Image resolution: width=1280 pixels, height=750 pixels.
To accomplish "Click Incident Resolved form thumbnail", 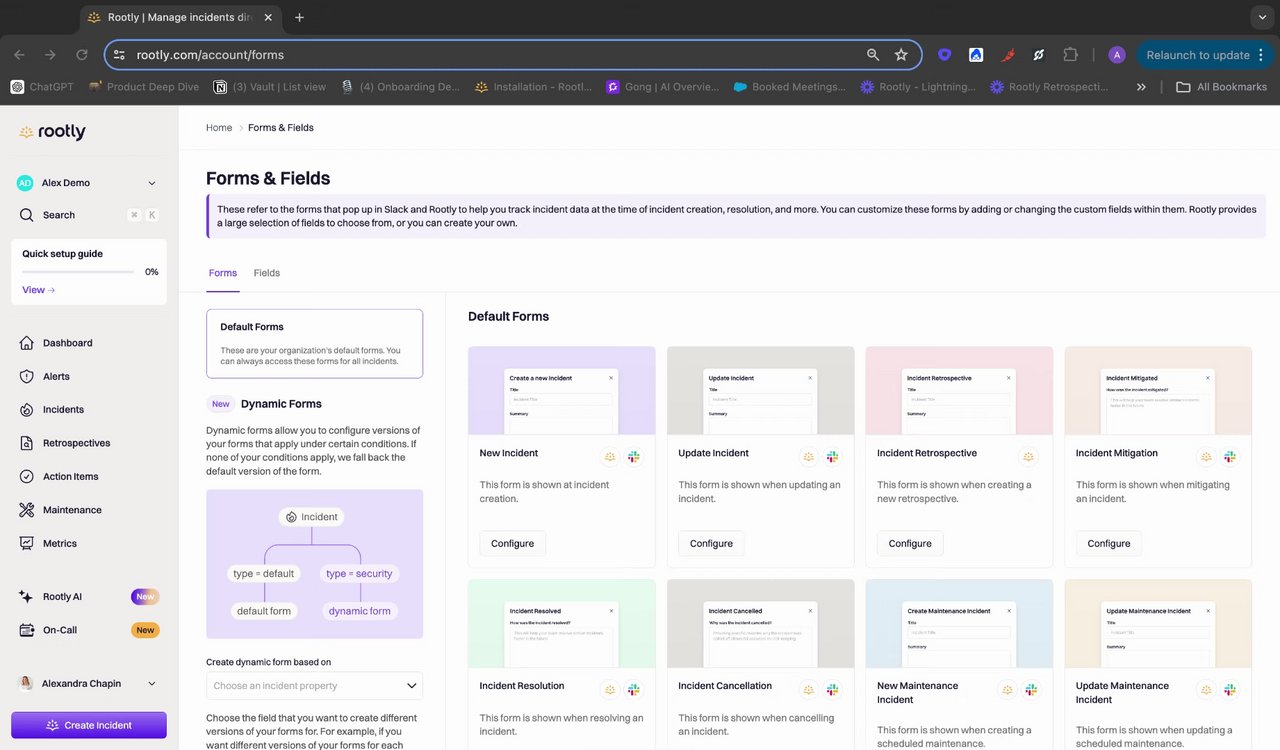I will pos(562,624).
